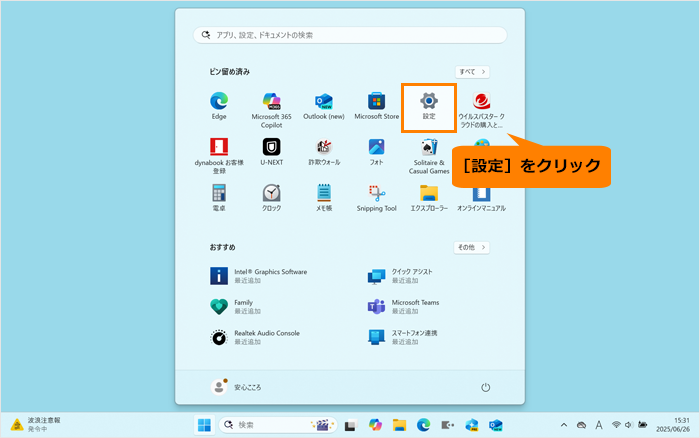The width and height of the screenshot is (700, 438).
Task: Open the 設定 gear app
Action: pyautogui.click(x=429, y=106)
